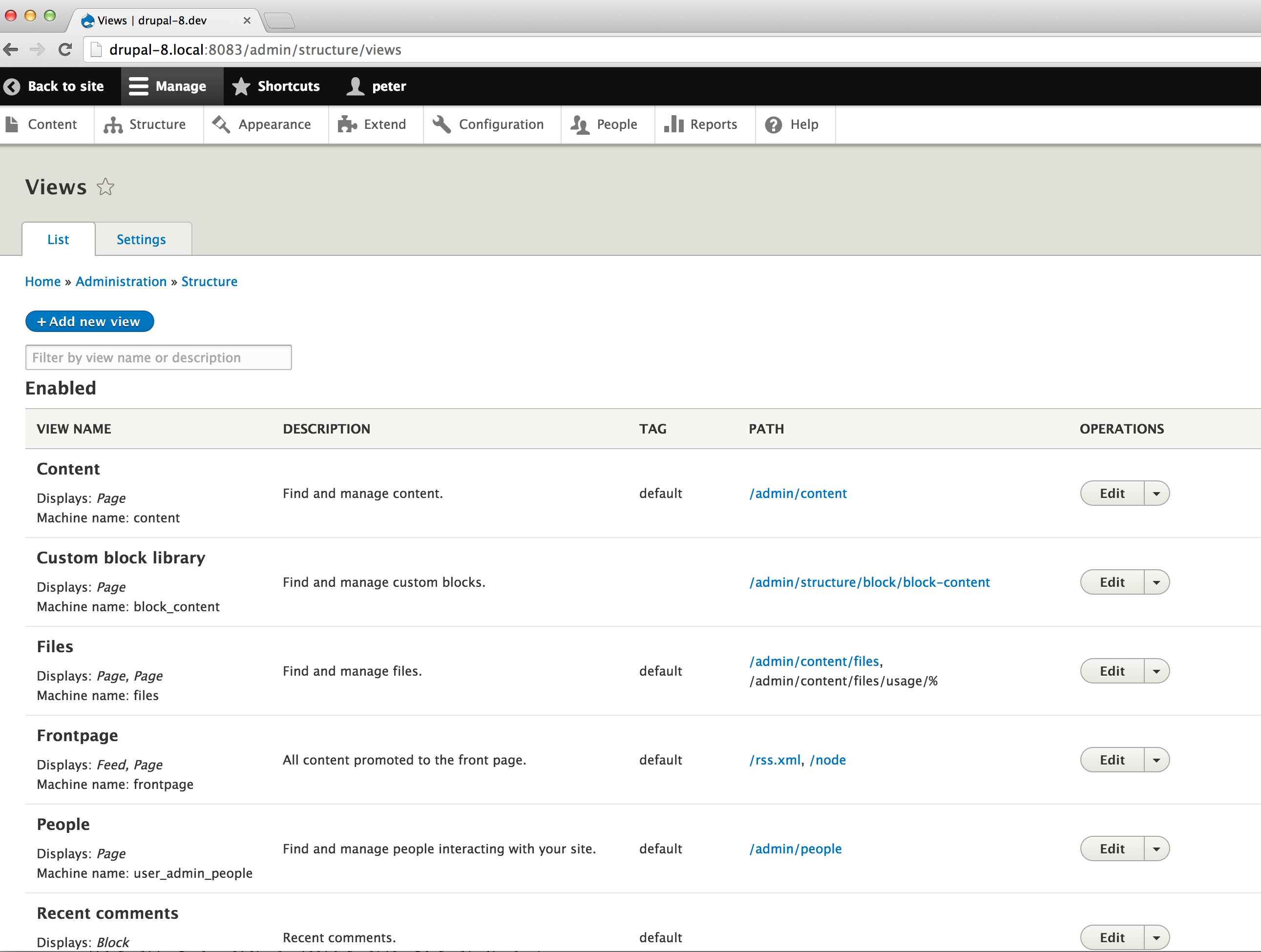The image size is (1261, 952).
Task: Click the filter by view name field
Action: pyautogui.click(x=159, y=357)
